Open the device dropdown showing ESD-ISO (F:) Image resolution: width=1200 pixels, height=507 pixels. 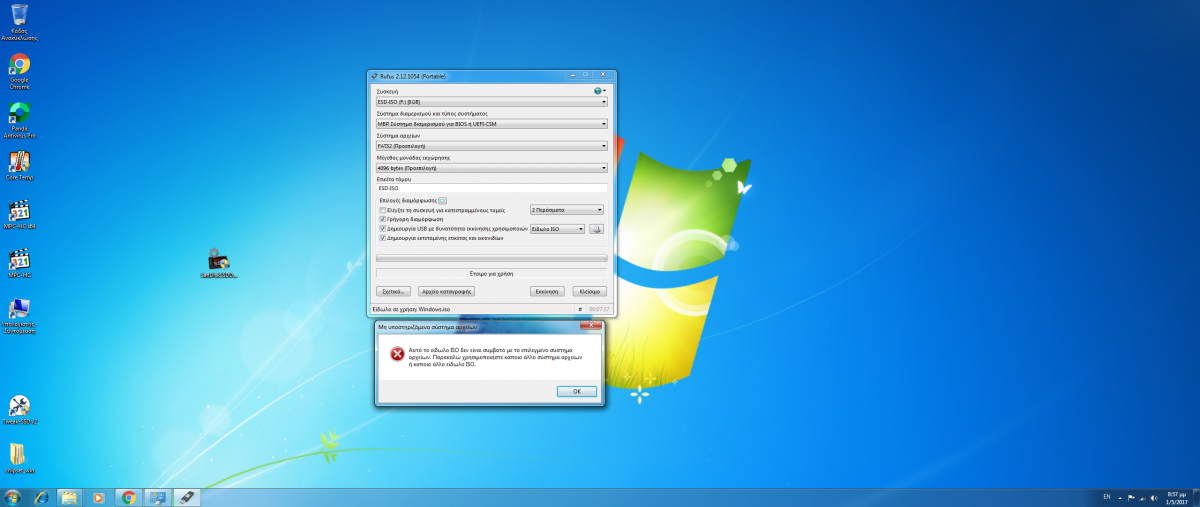point(491,101)
